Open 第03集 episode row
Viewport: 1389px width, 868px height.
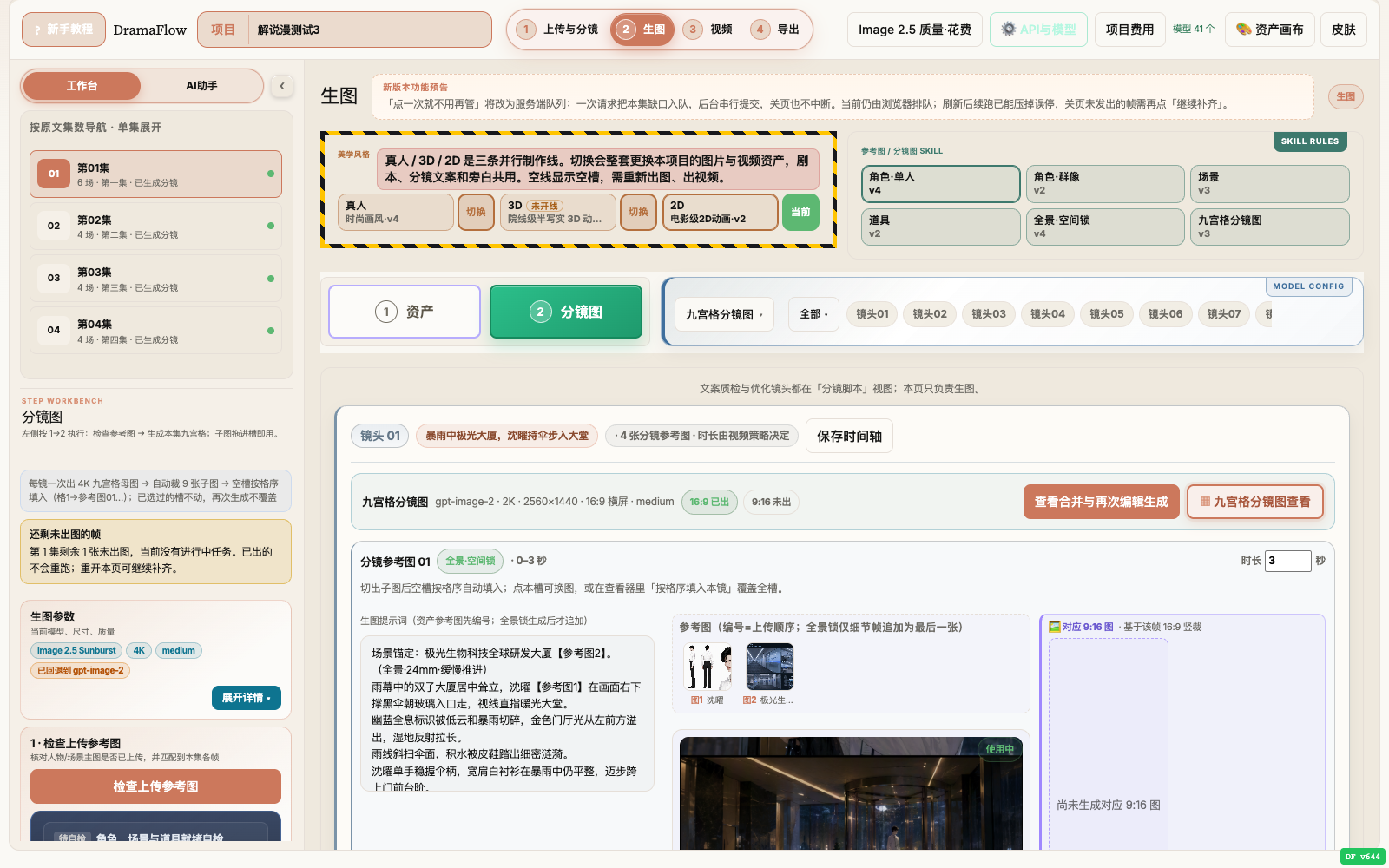(156, 279)
